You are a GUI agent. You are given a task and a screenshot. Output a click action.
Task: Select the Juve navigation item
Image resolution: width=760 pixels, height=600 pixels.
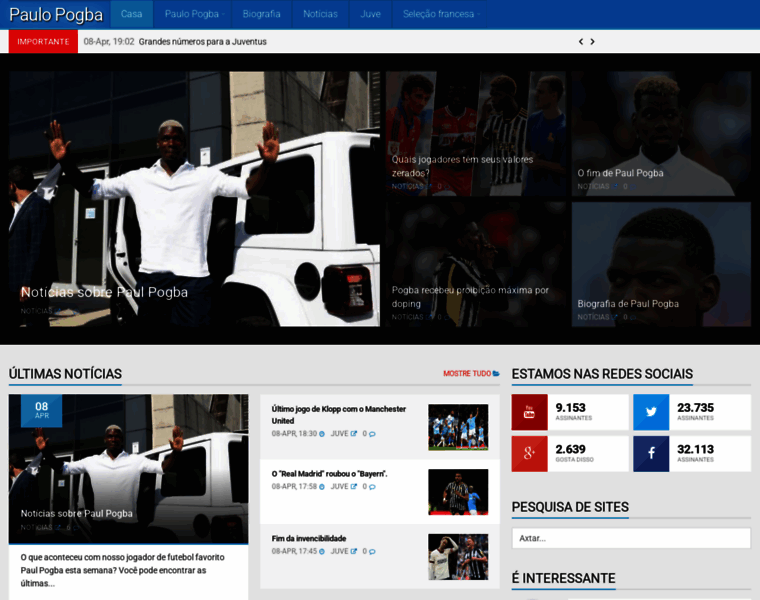pos(370,14)
